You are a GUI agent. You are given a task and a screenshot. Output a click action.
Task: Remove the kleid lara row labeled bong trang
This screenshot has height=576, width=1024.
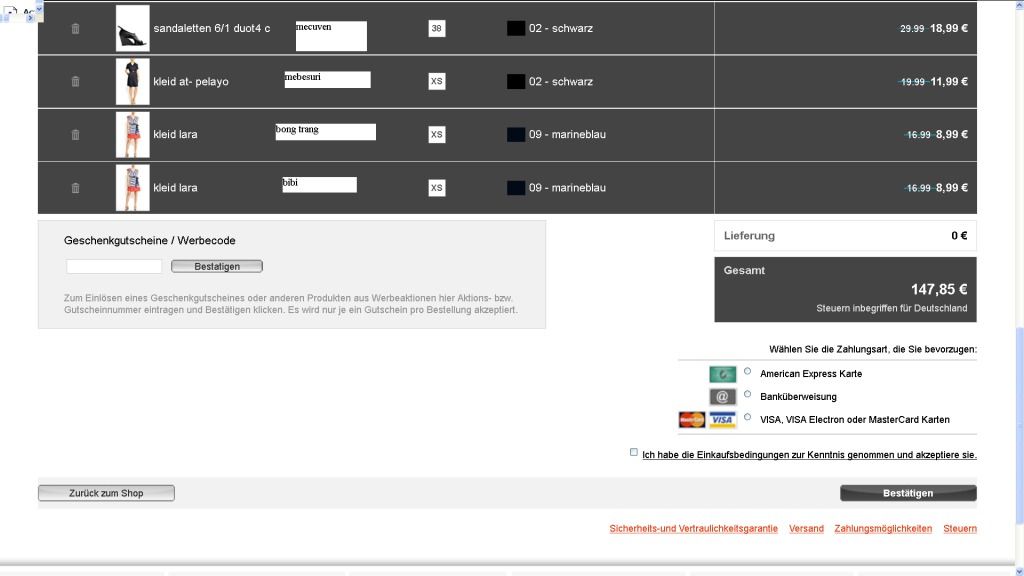click(75, 135)
